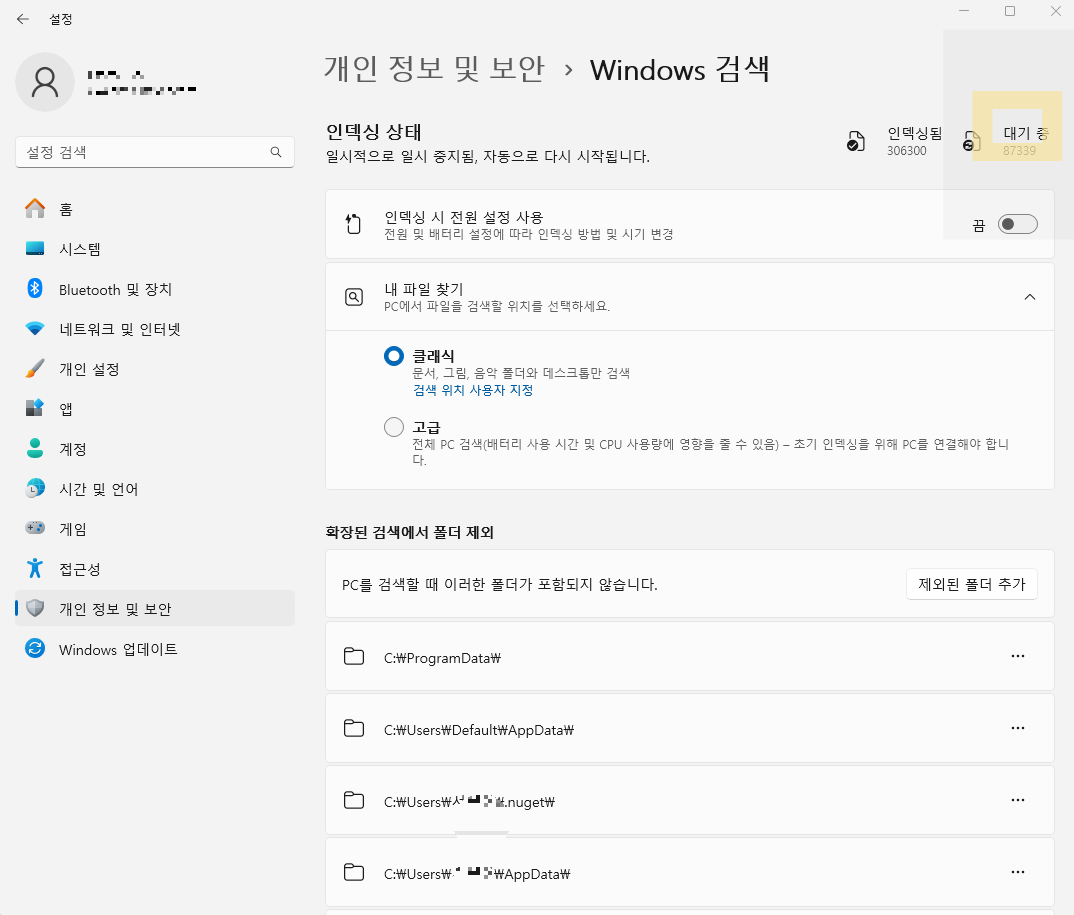Click the 내 파일 찾기 search icon

tap(353, 297)
